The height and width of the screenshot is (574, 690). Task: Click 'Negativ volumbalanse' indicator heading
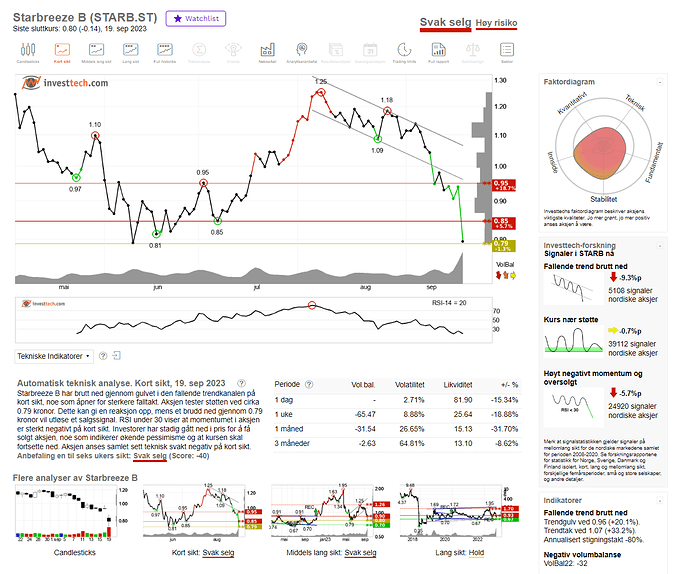pyautogui.click(x=582, y=555)
